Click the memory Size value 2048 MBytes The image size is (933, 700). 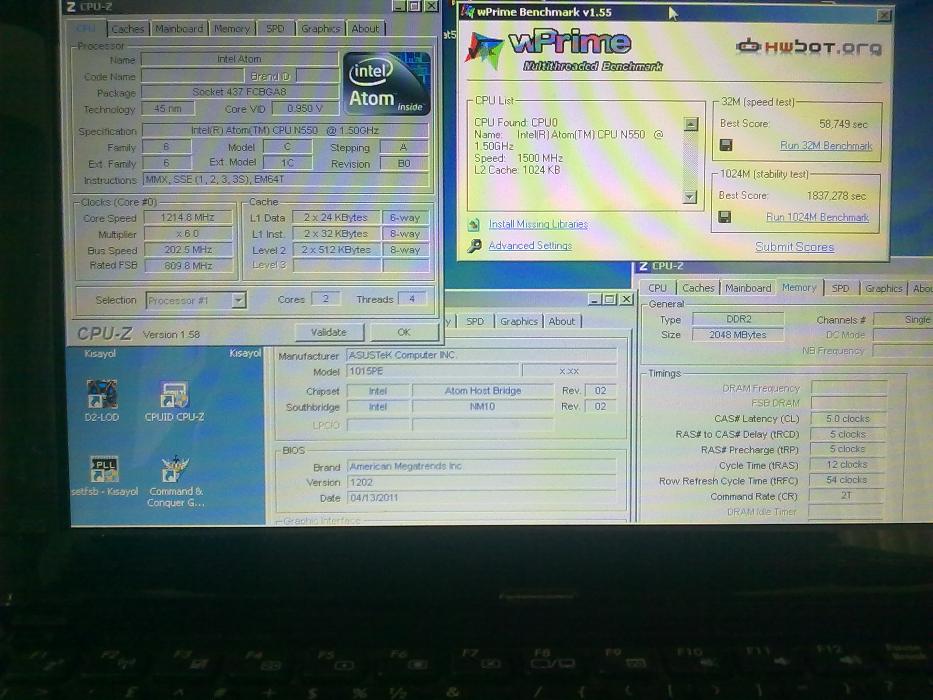point(738,335)
